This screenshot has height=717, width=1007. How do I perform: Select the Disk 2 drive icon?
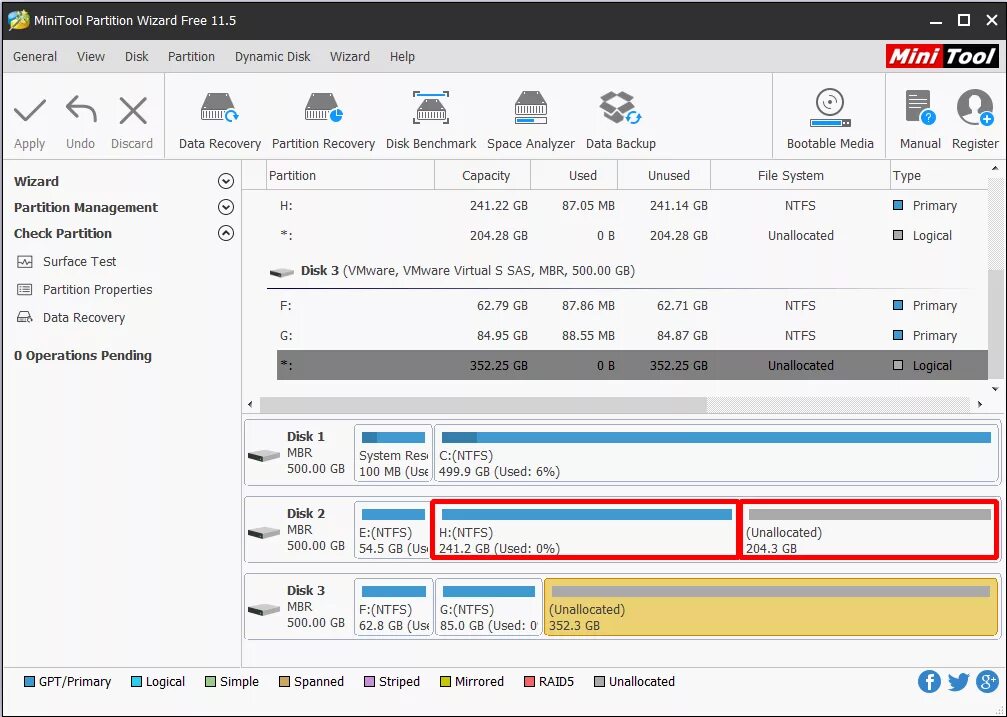264,532
